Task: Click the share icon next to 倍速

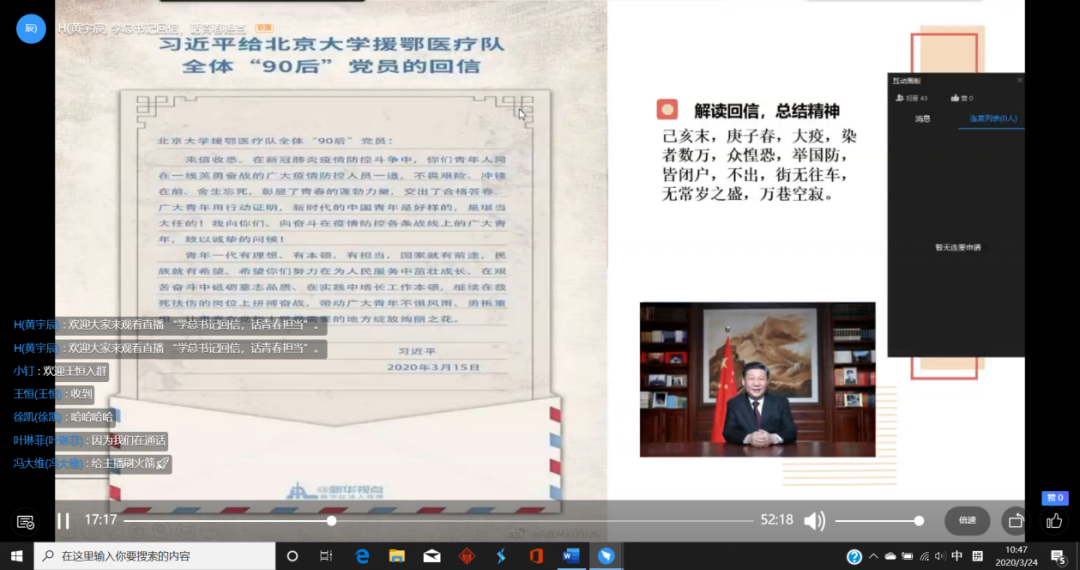Action: [x=1015, y=521]
